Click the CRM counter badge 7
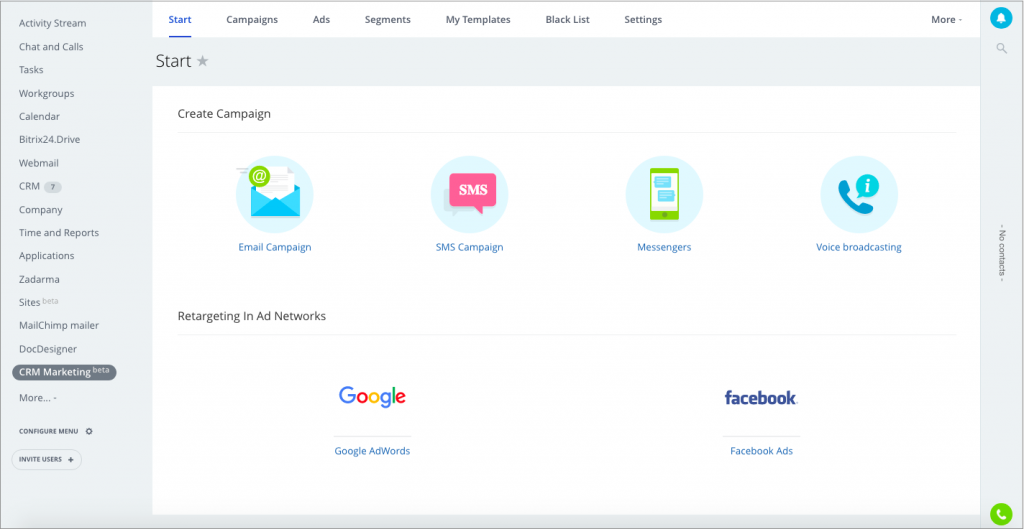Viewport: 1024px width, 529px height. (x=53, y=187)
